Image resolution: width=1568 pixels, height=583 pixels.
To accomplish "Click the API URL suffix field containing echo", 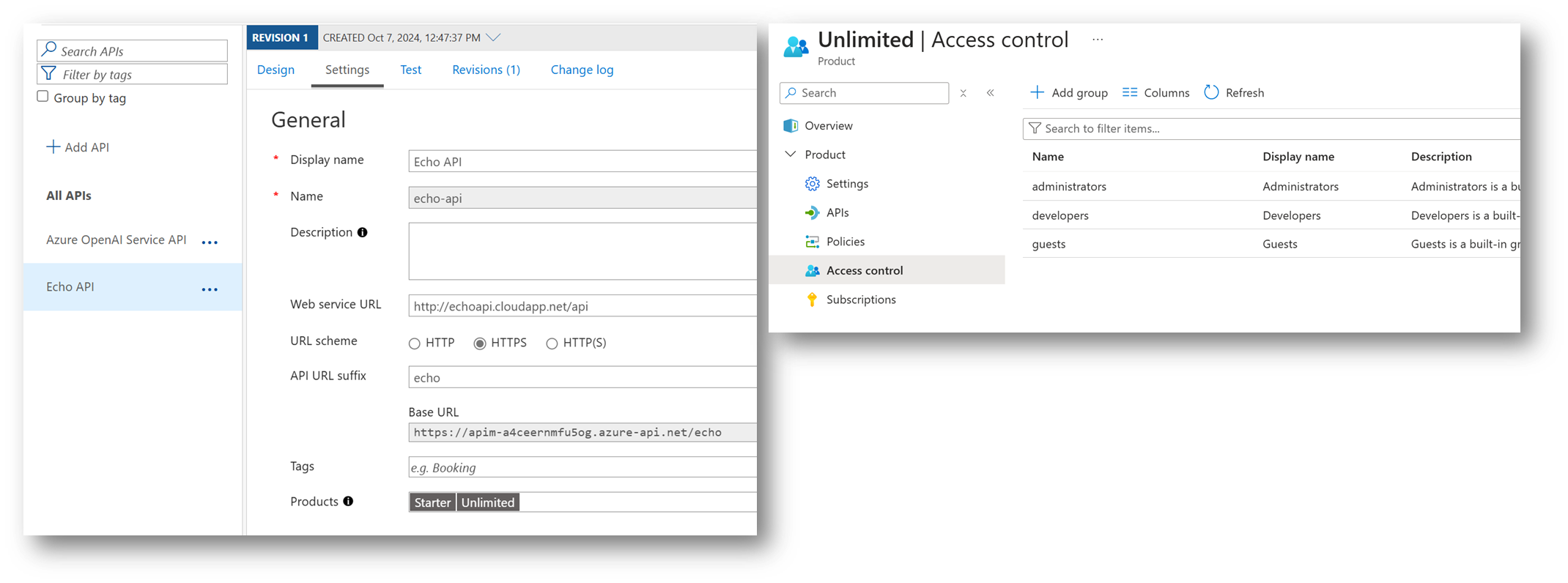I will coord(583,377).
